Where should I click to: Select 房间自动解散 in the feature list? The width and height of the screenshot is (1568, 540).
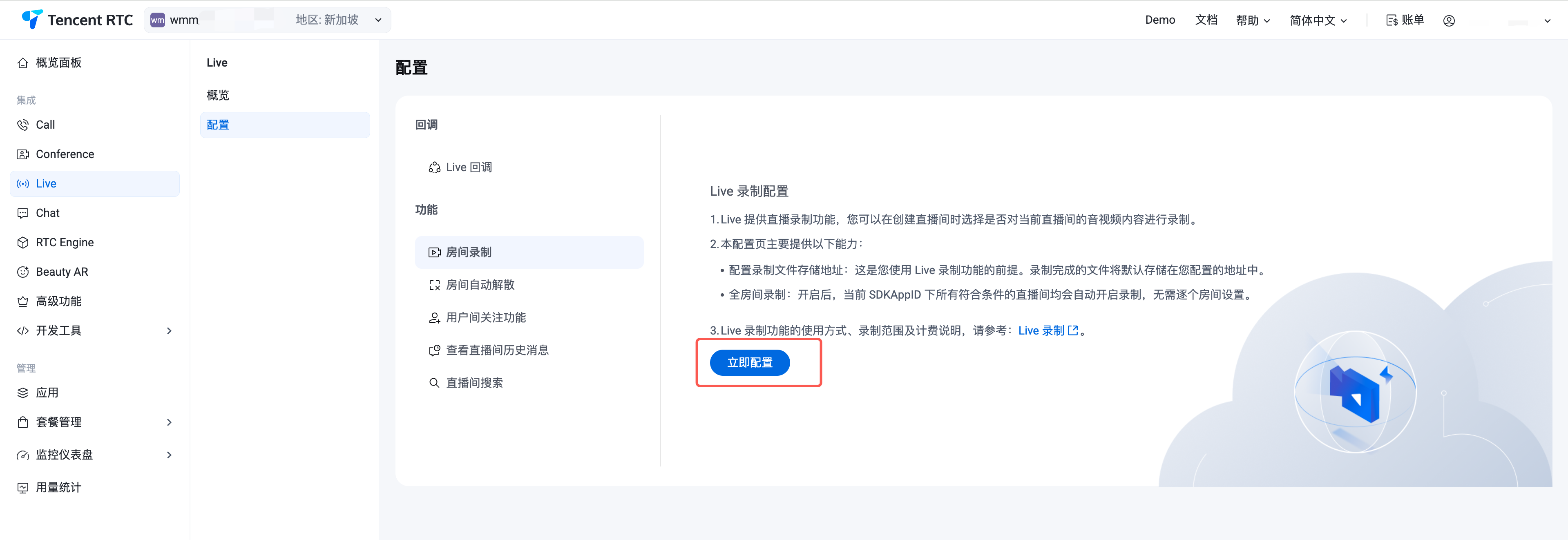point(480,285)
